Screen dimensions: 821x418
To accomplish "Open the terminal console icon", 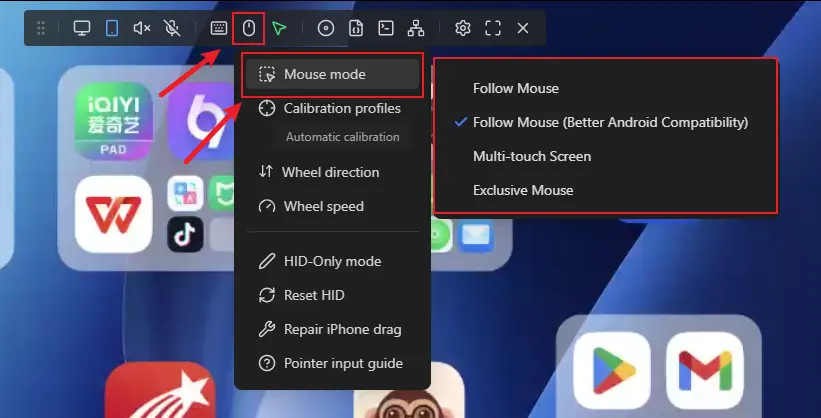I will pyautogui.click(x=386, y=28).
